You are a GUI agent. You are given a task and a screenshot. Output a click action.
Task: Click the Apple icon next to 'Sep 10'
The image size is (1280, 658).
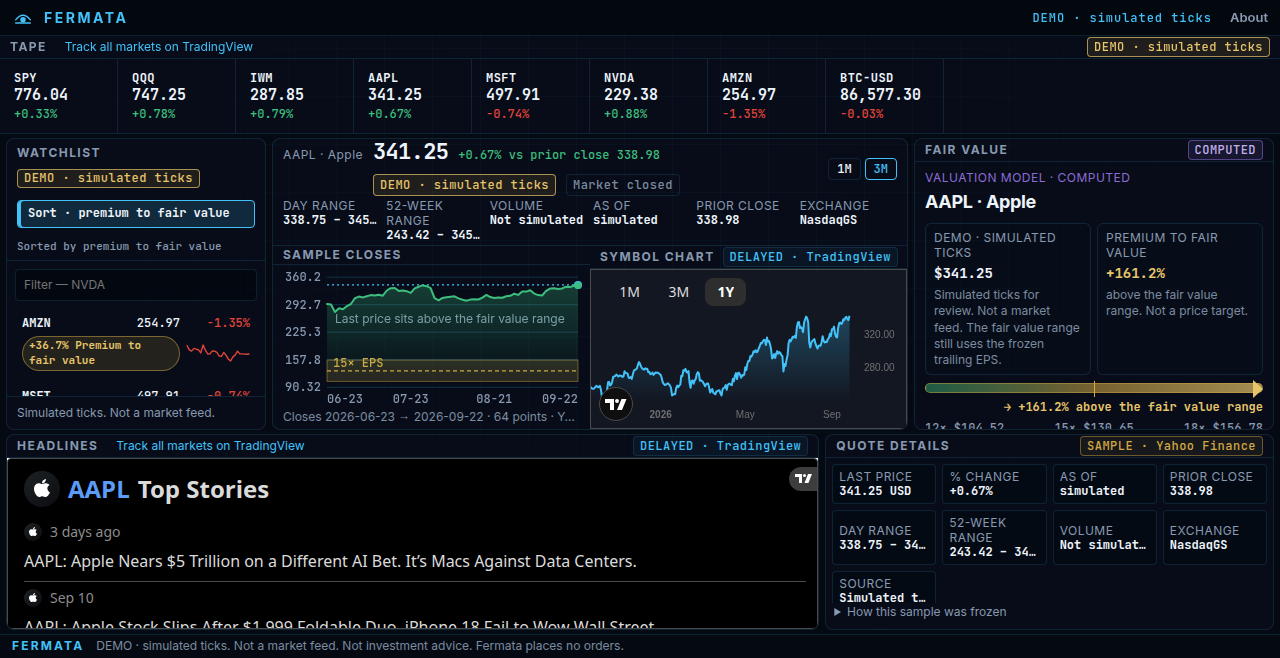tap(33, 598)
